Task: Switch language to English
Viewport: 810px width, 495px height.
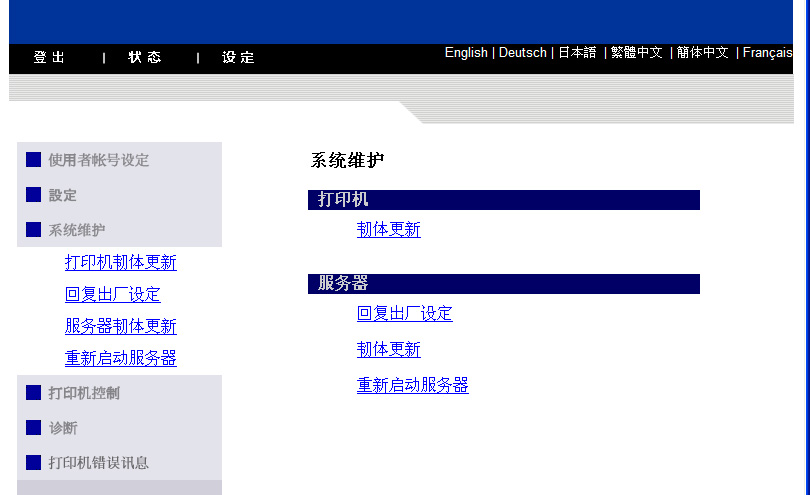Action: pos(466,53)
